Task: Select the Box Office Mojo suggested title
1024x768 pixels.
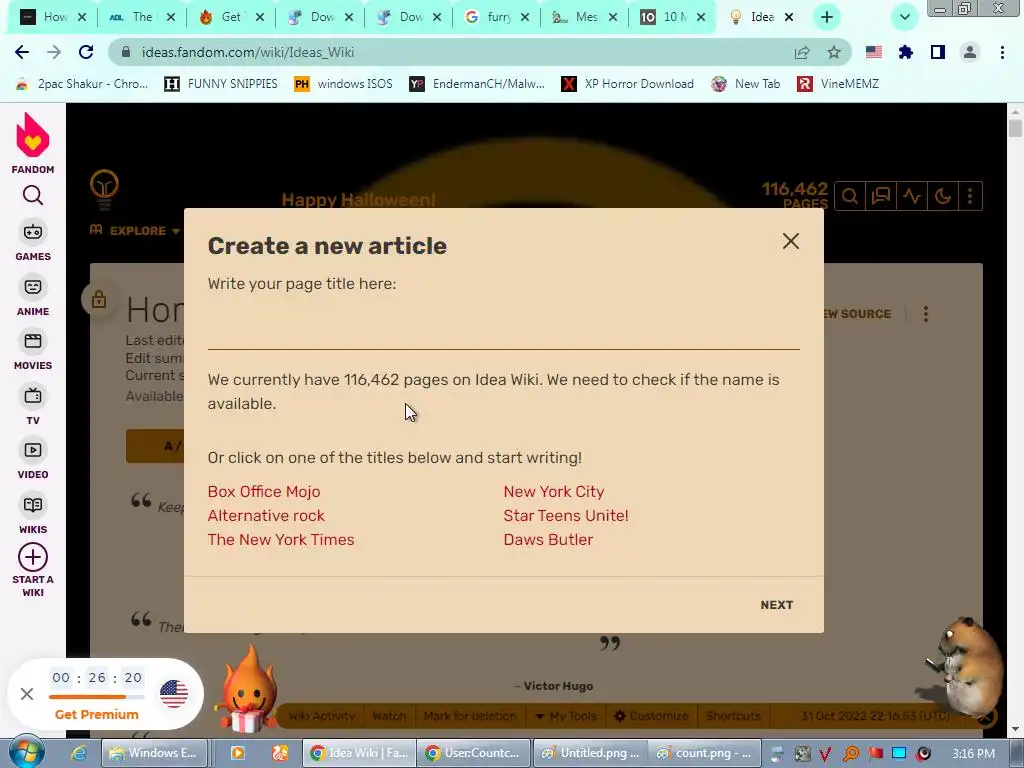Action: (x=264, y=492)
